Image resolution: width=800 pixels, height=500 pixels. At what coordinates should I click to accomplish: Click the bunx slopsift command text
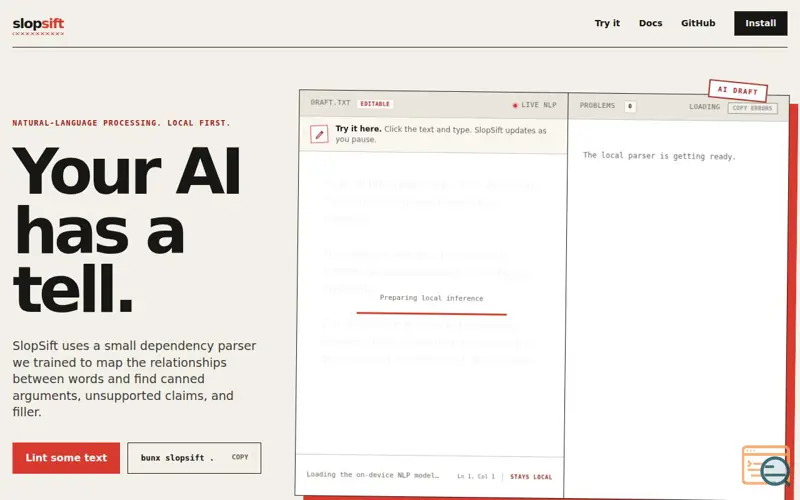coord(177,458)
